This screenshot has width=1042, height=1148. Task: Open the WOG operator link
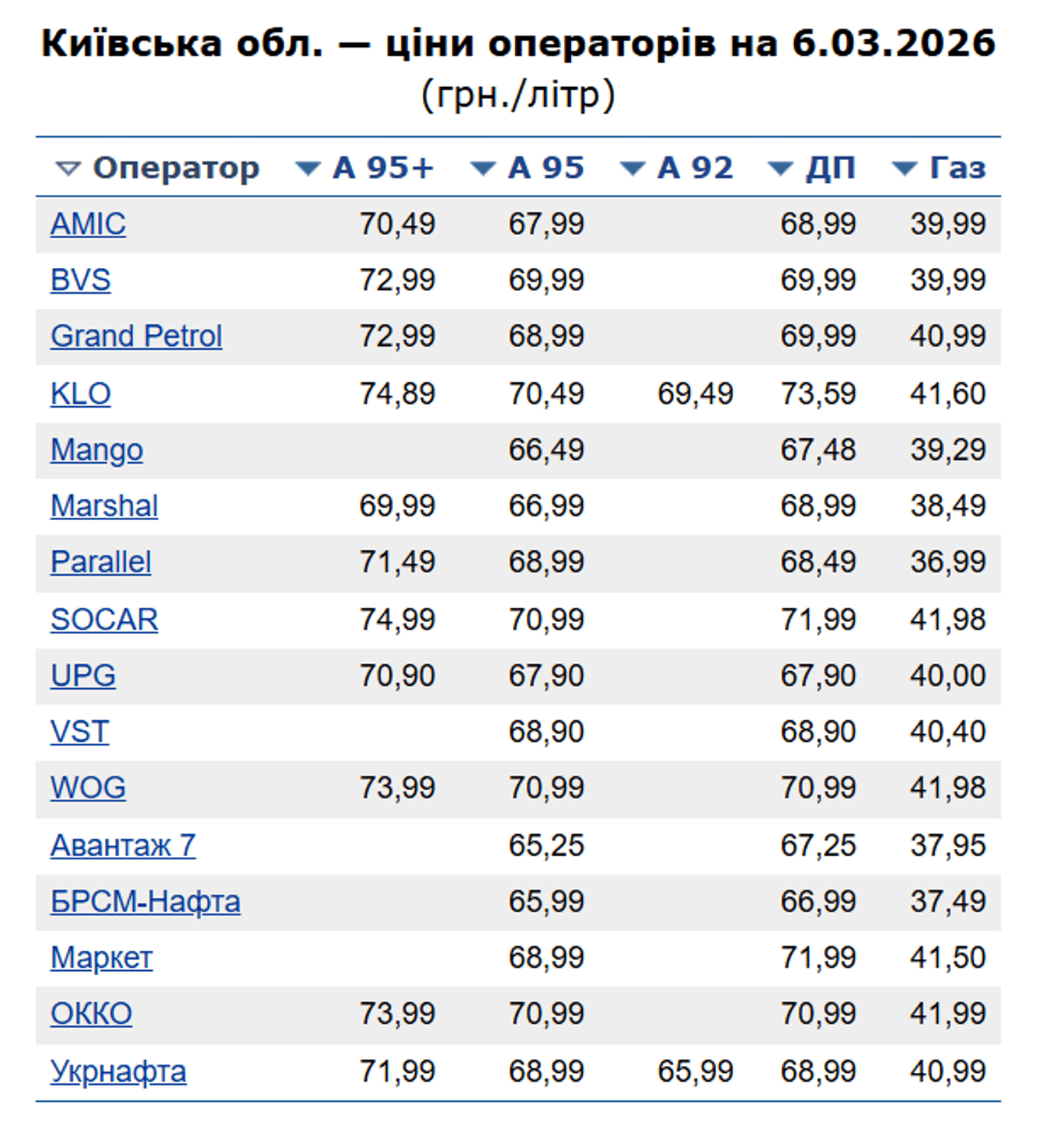[x=88, y=788]
